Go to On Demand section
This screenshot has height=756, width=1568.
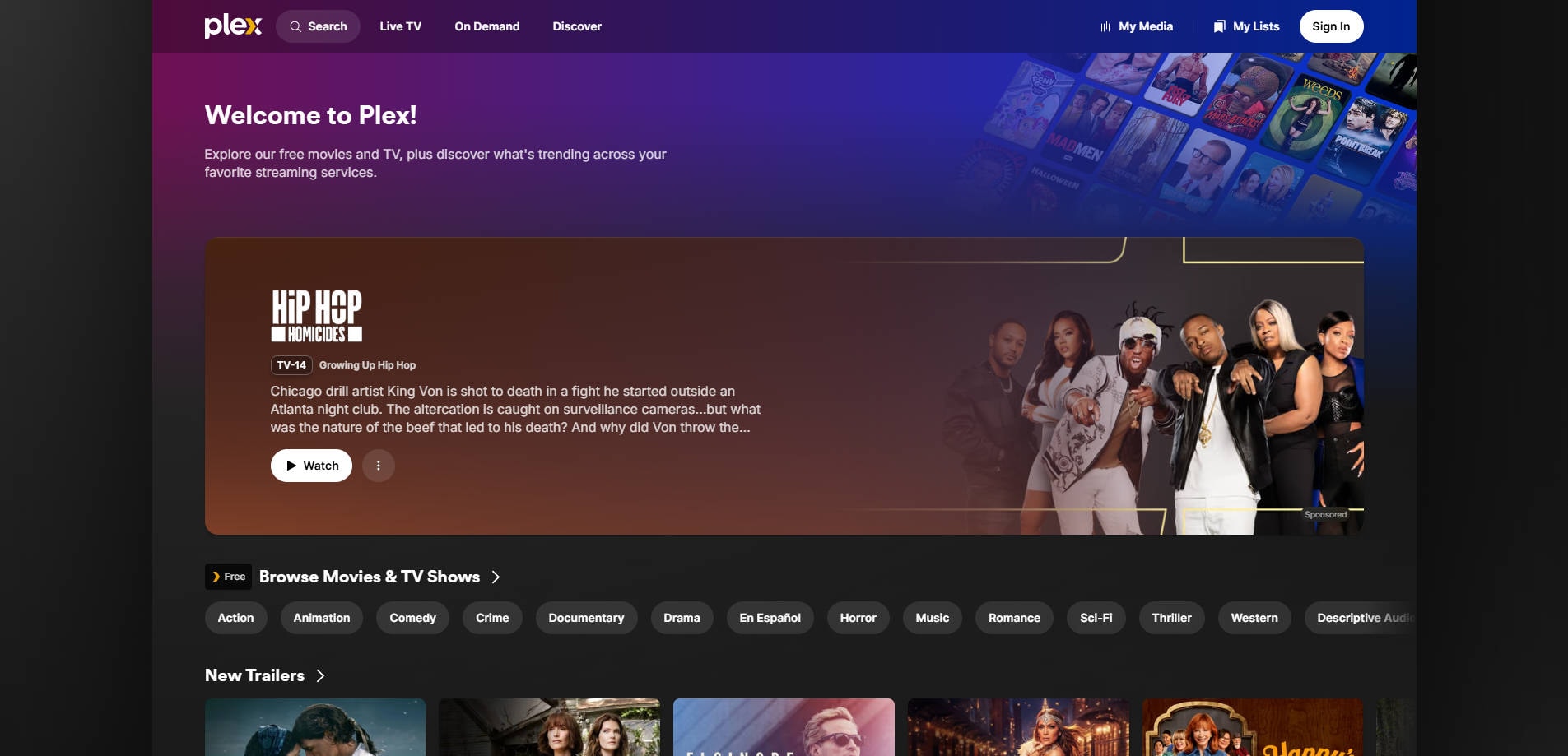tap(486, 26)
